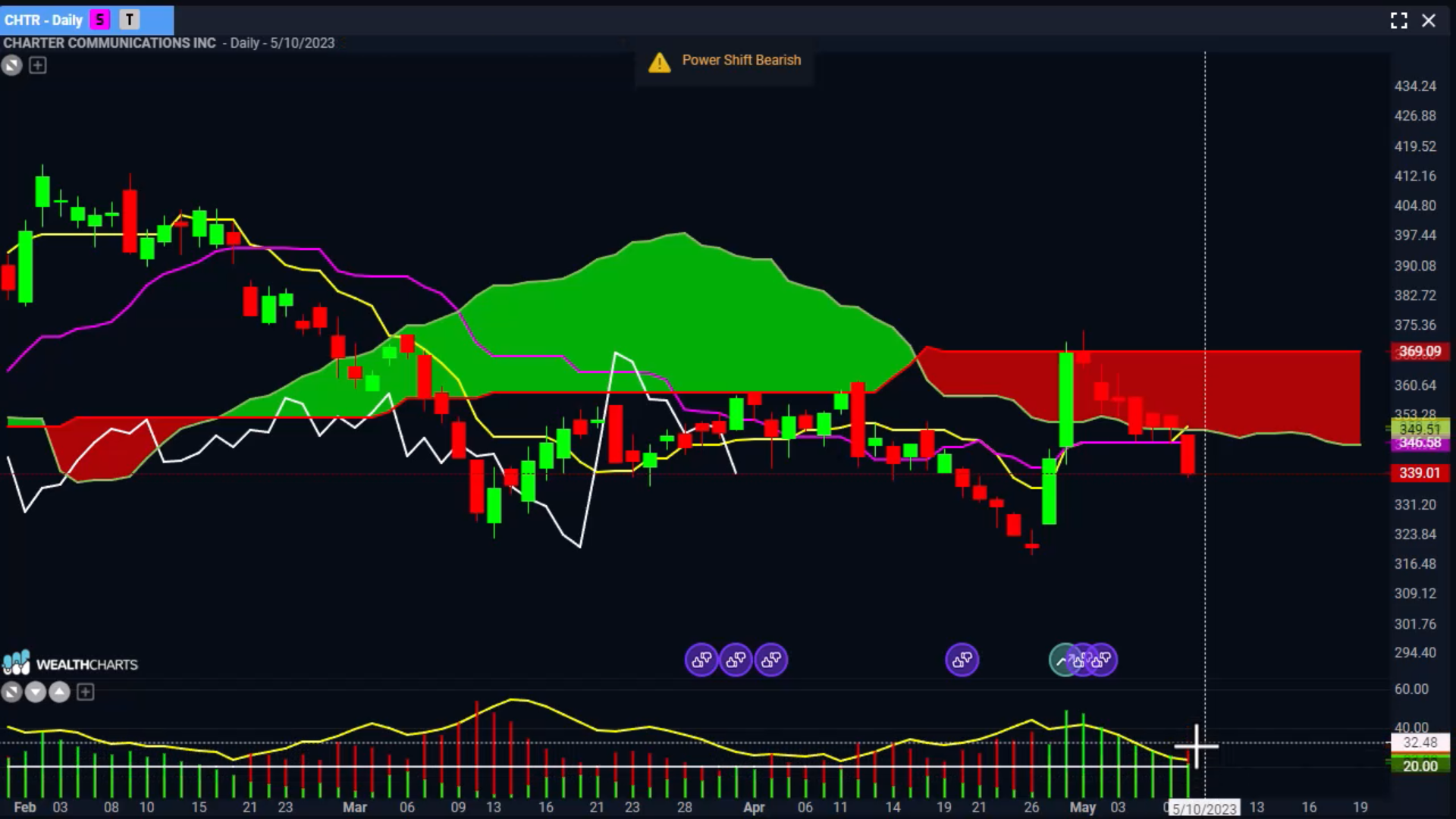Open the magenta S study button
The image size is (1456, 819).
99,20
